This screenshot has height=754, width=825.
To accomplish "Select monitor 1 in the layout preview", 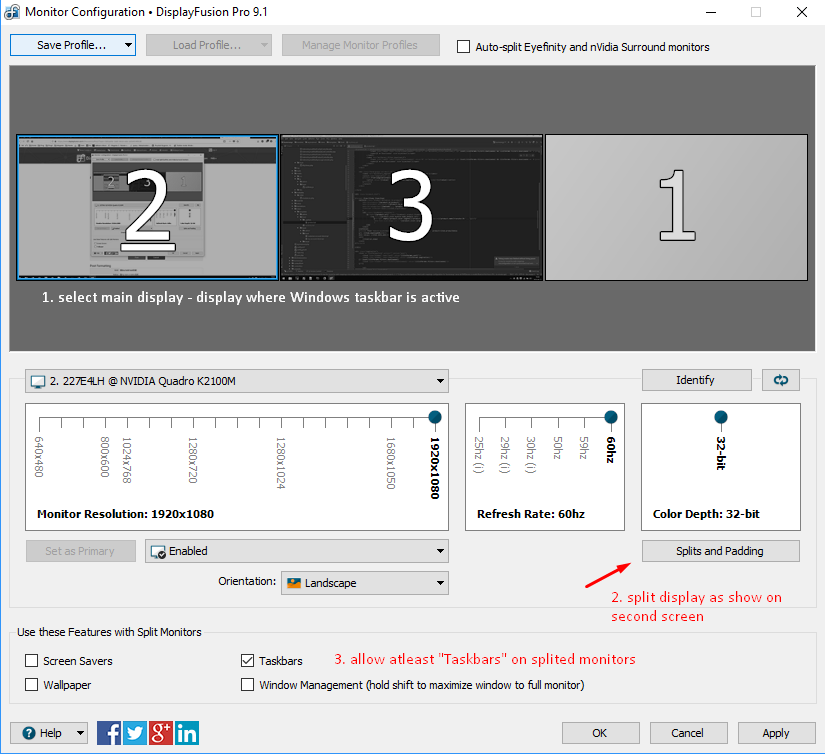I will pyautogui.click(x=676, y=207).
